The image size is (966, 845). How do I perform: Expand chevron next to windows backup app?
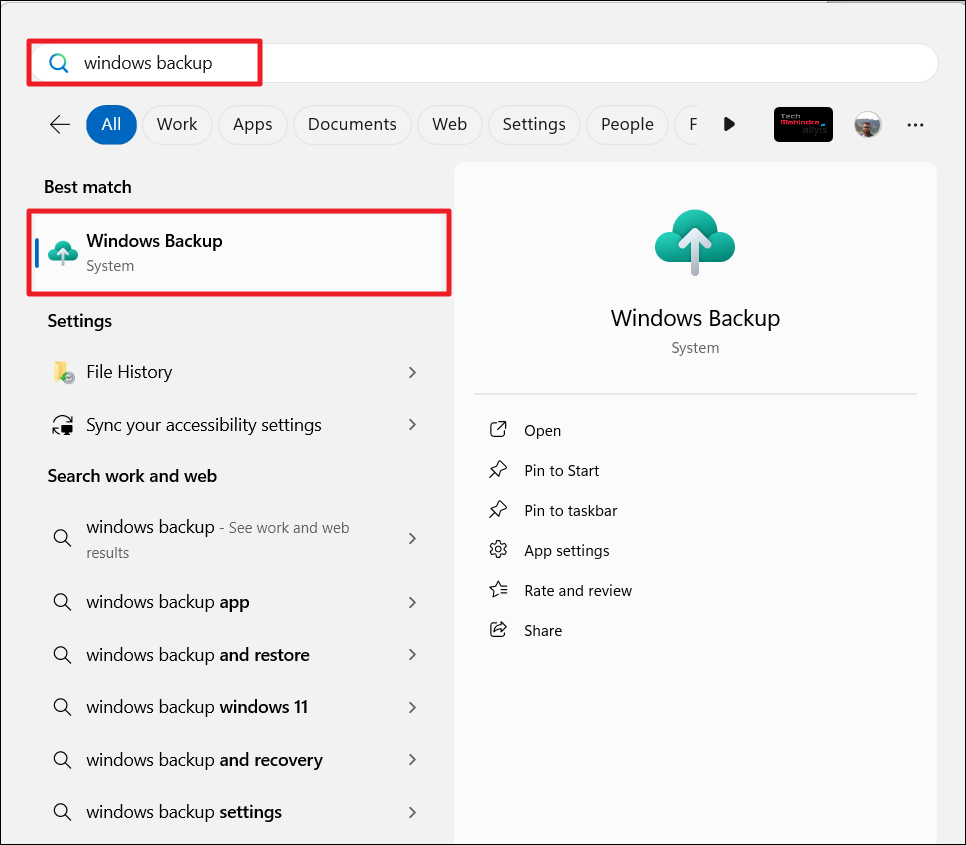(412, 602)
